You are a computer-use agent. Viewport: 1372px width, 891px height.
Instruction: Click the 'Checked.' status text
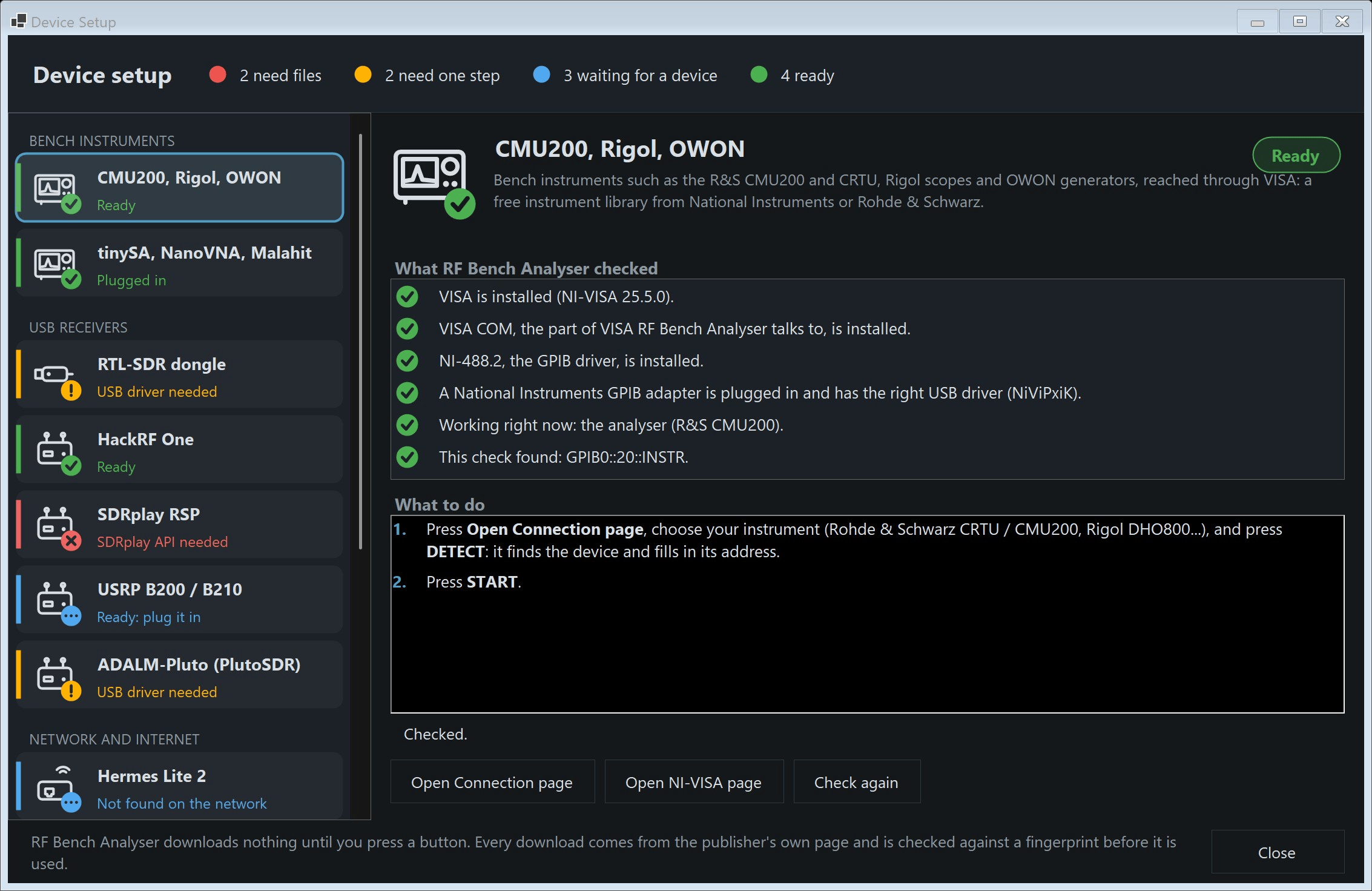coord(435,734)
